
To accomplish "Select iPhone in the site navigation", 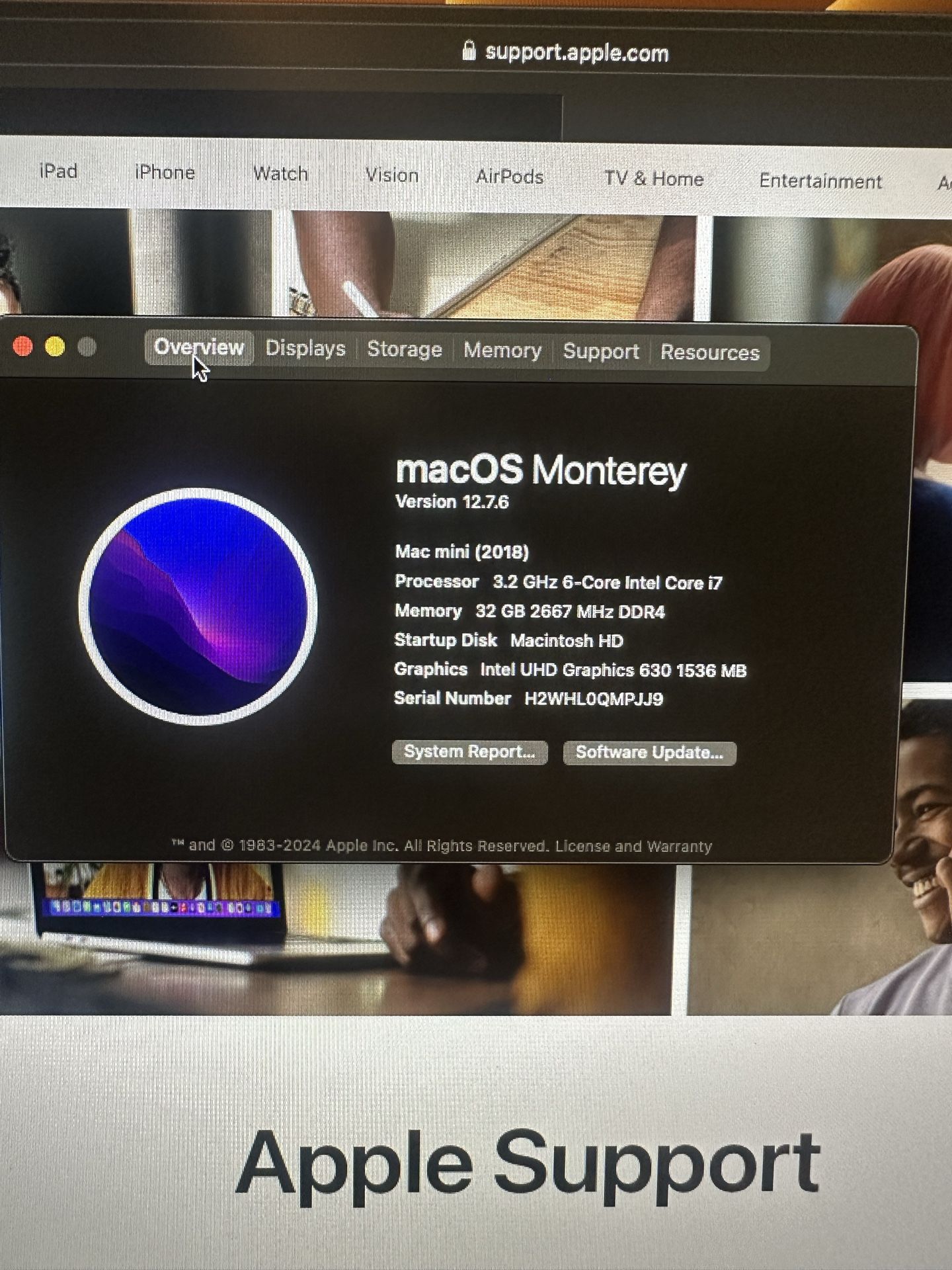I will pyautogui.click(x=165, y=173).
